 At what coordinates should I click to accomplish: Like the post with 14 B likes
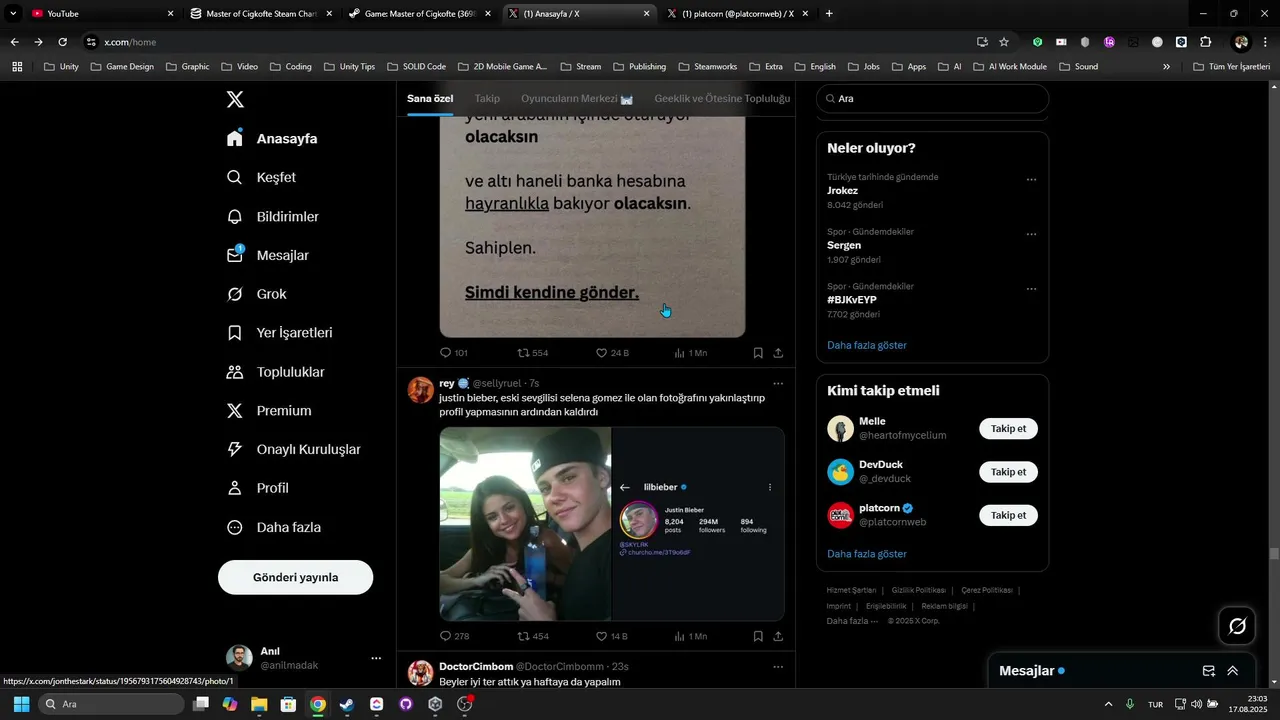602,636
